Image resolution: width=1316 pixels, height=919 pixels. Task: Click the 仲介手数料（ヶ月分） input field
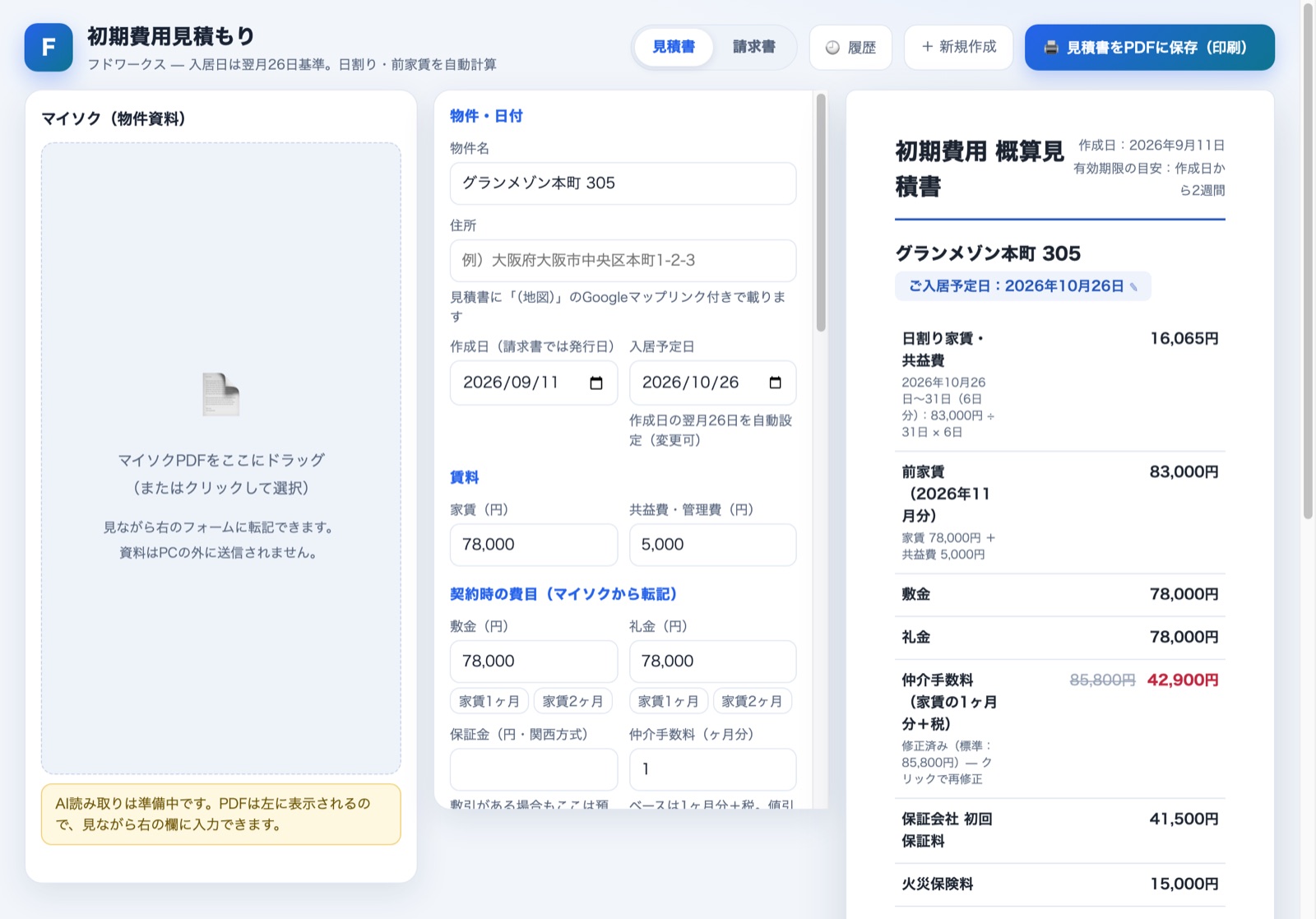pos(712,769)
